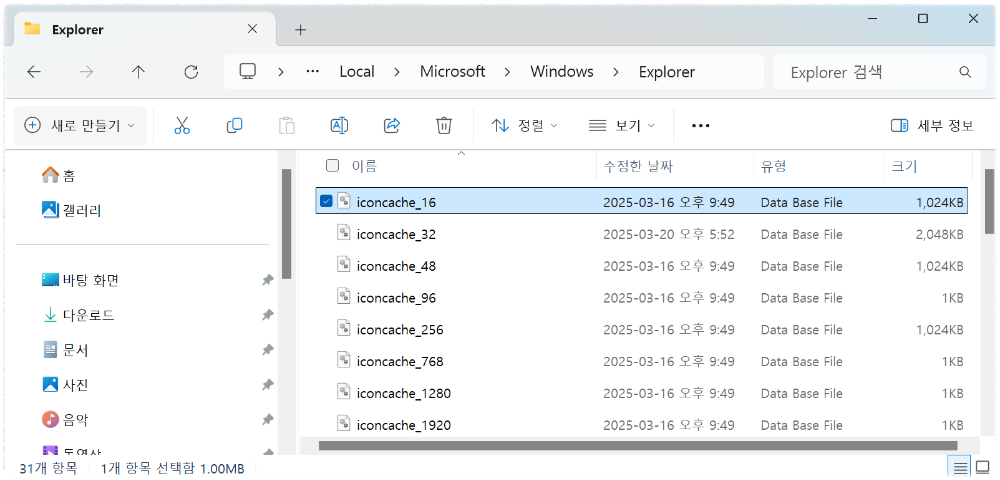Close the Explorer tab
Viewport: 1000px width, 480px height.
coord(253,29)
